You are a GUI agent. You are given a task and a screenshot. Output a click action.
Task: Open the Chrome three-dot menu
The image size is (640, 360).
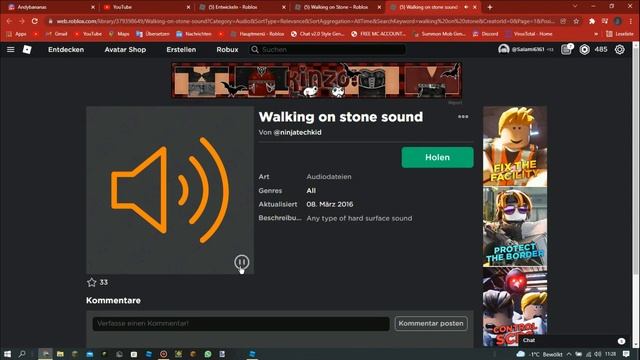[x=631, y=21]
